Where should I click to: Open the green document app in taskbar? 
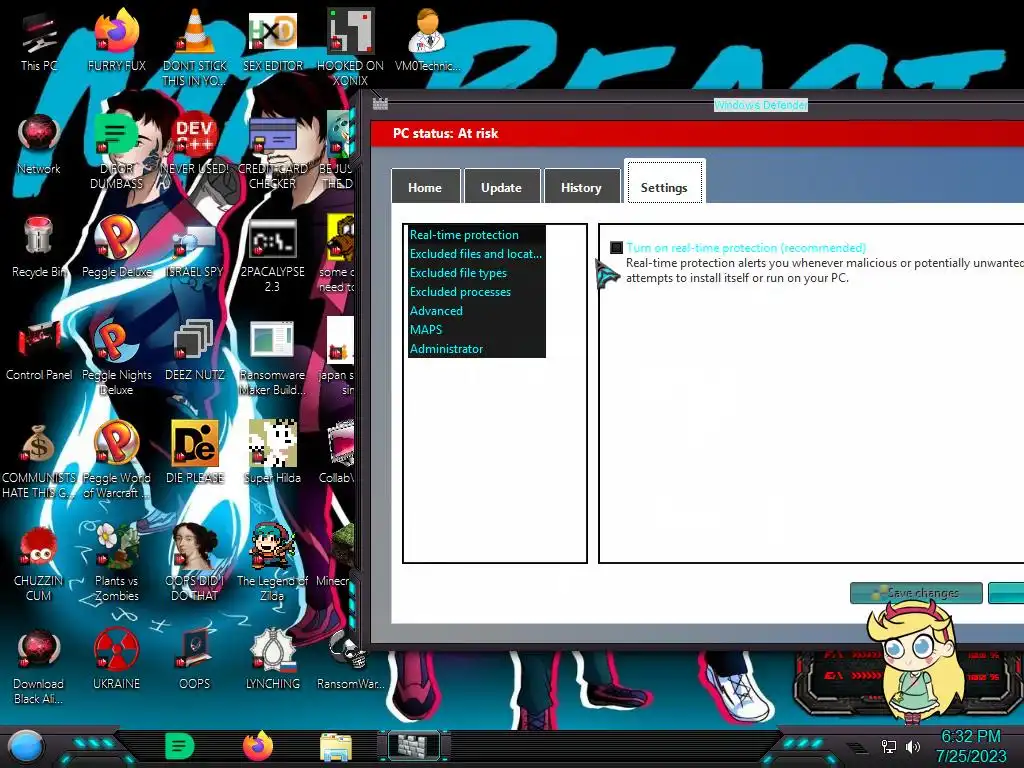coord(179,746)
